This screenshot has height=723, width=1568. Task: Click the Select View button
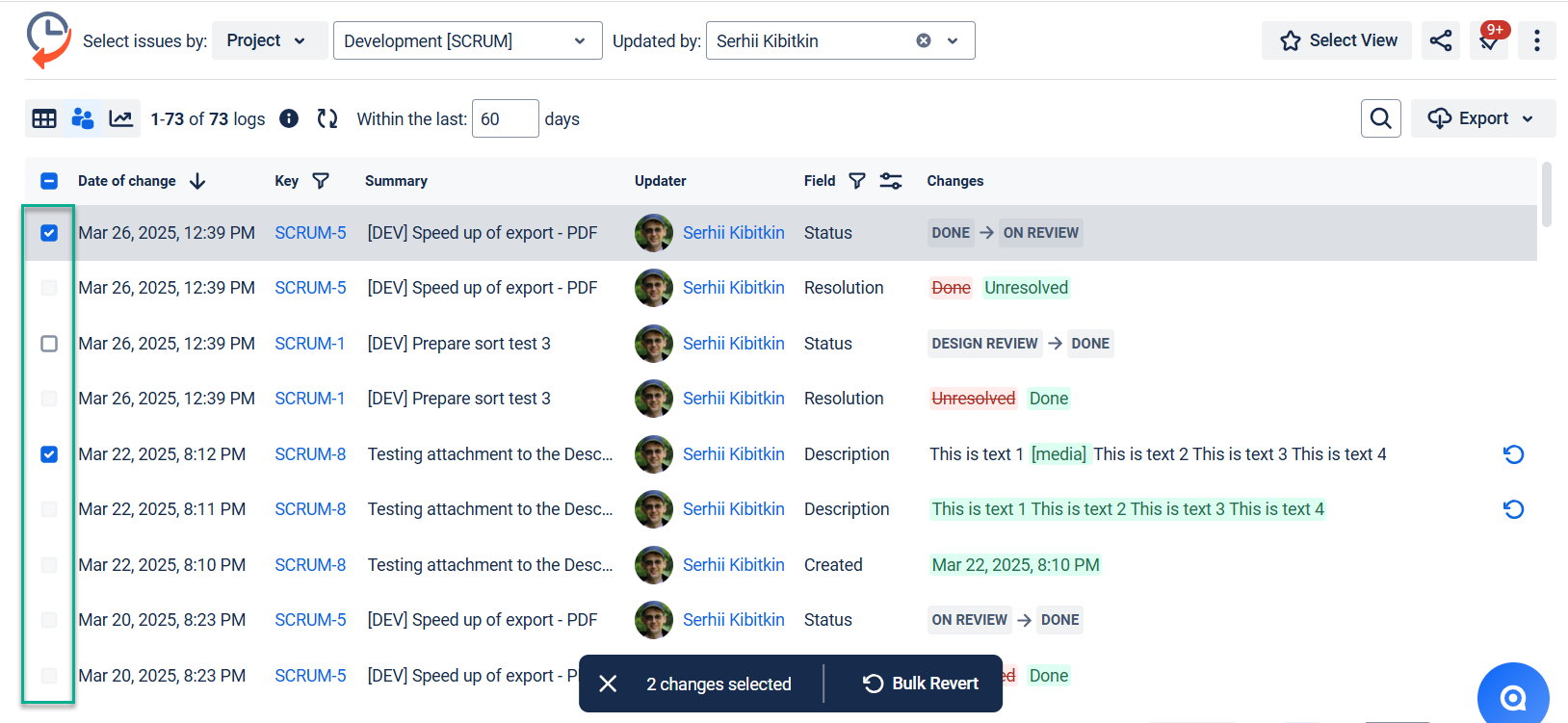pos(1338,40)
